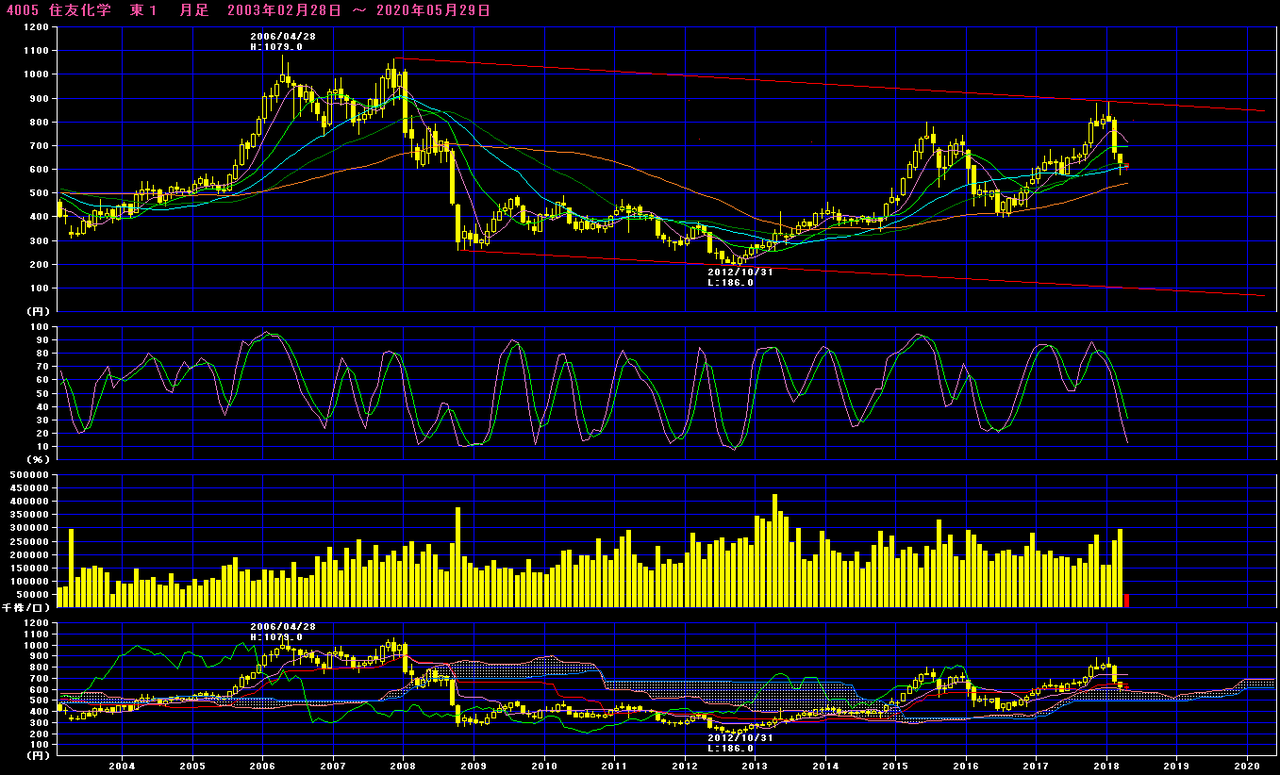Click the 2013 year label on the time axis
This screenshot has height=775, width=1280.
click(x=755, y=765)
